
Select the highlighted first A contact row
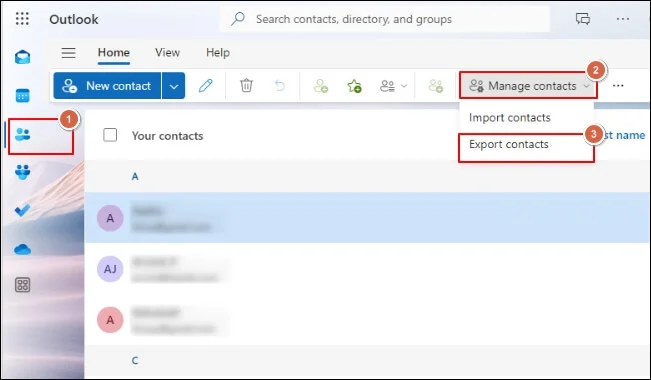pos(367,218)
